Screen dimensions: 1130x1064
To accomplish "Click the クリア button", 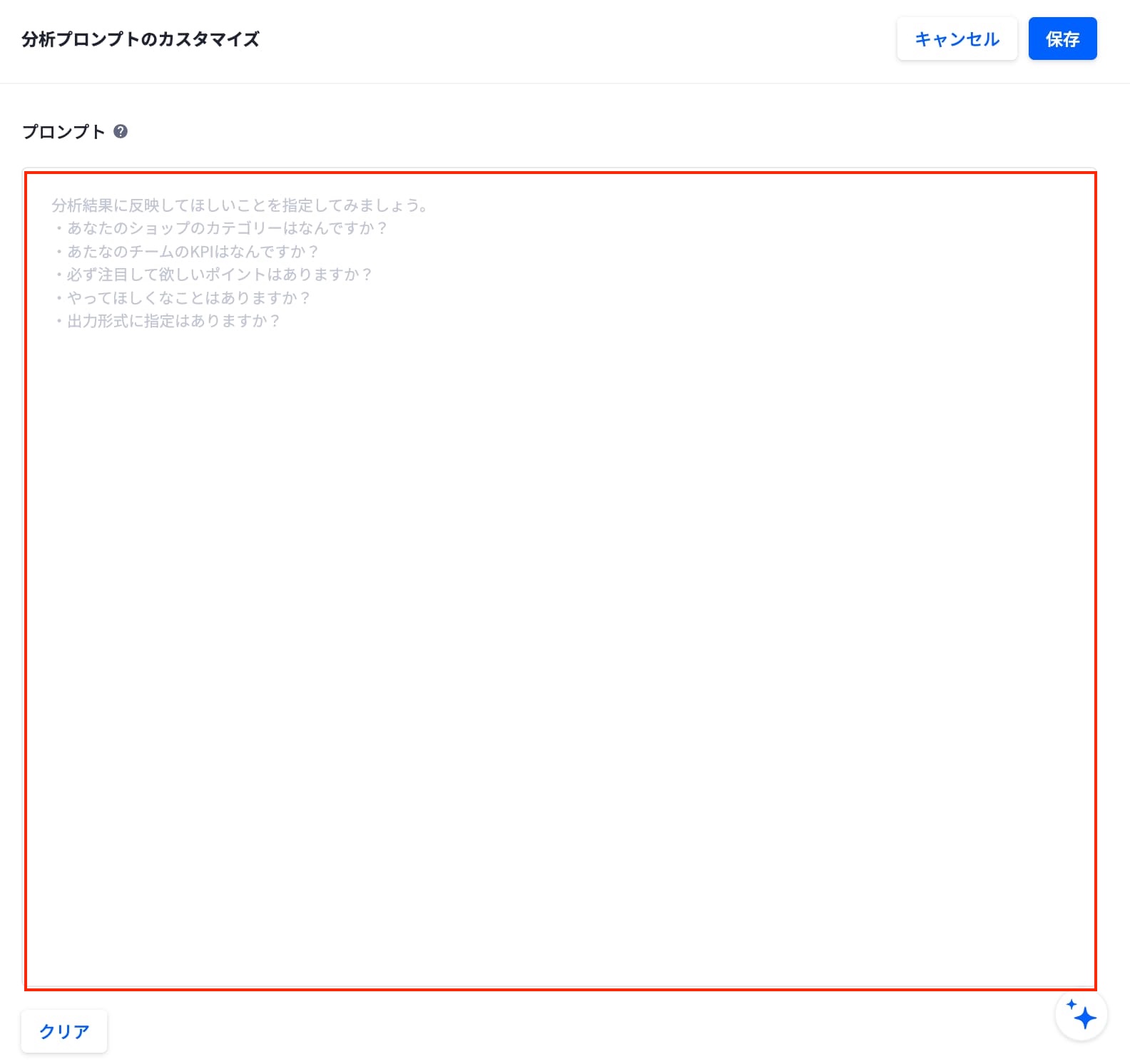I will click(x=64, y=1030).
